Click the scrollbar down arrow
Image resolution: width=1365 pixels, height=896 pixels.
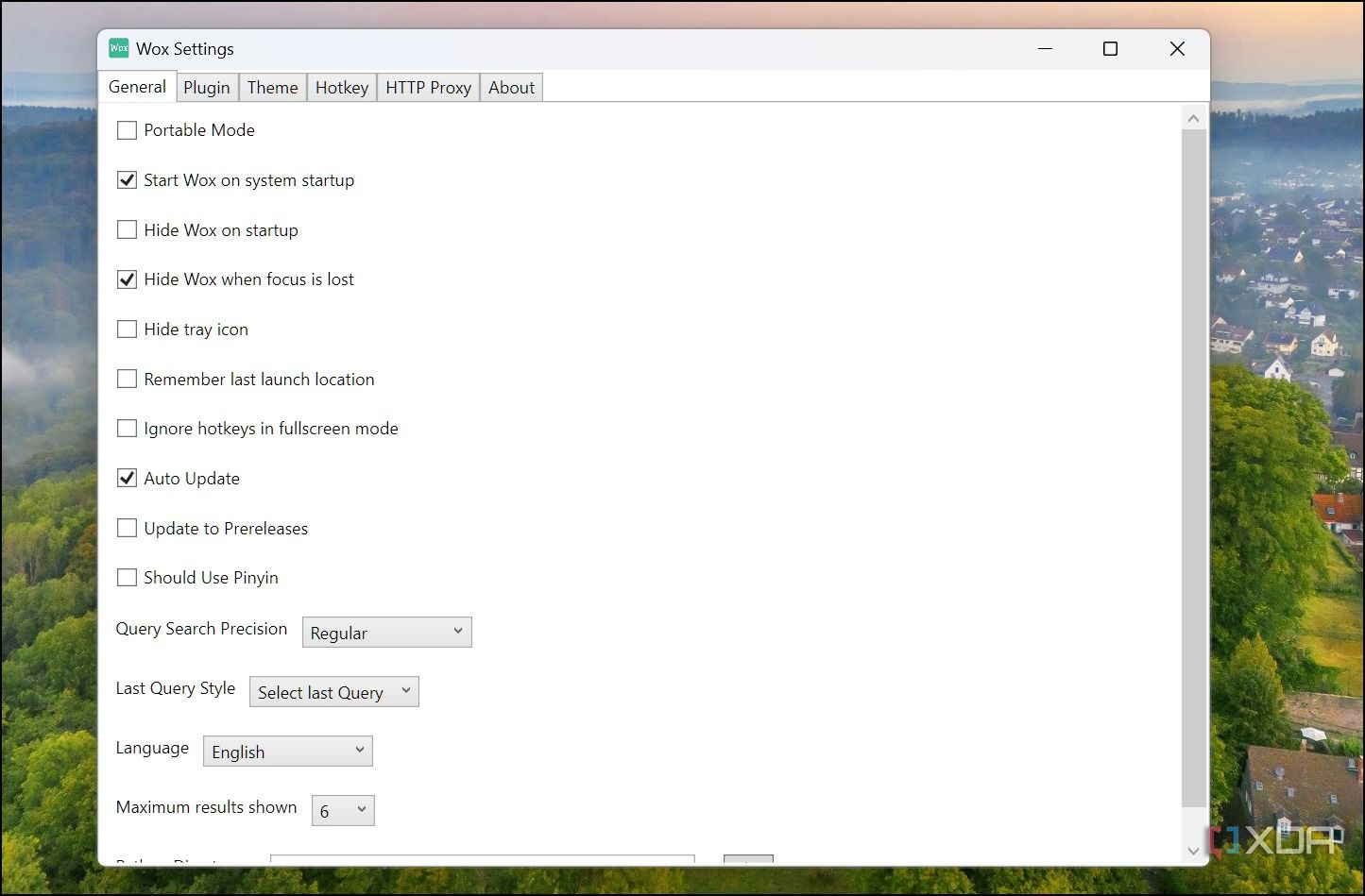click(x=1193, y=850)
